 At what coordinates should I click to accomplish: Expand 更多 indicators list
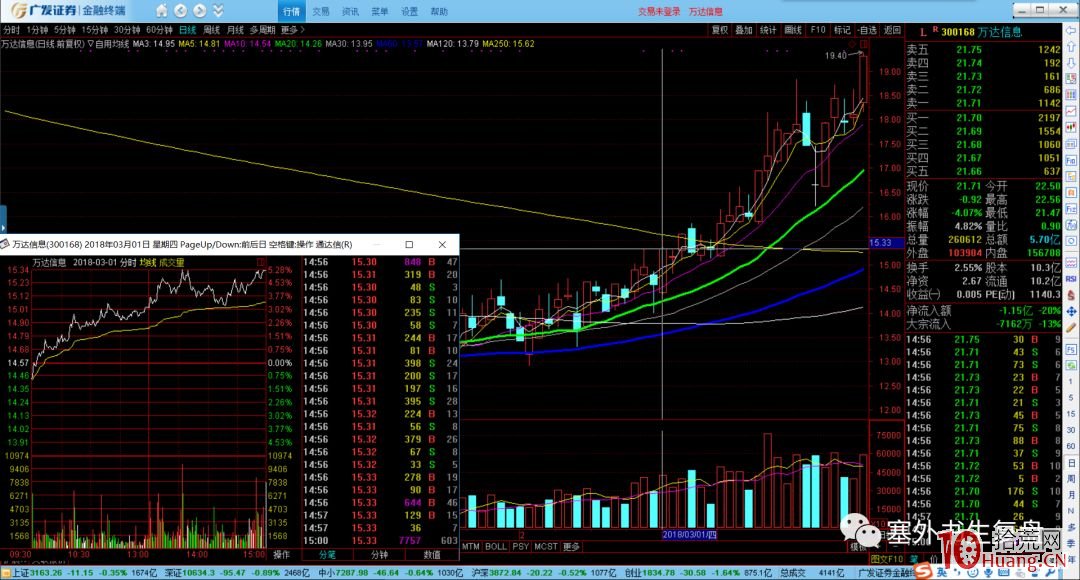pos(572,546)
